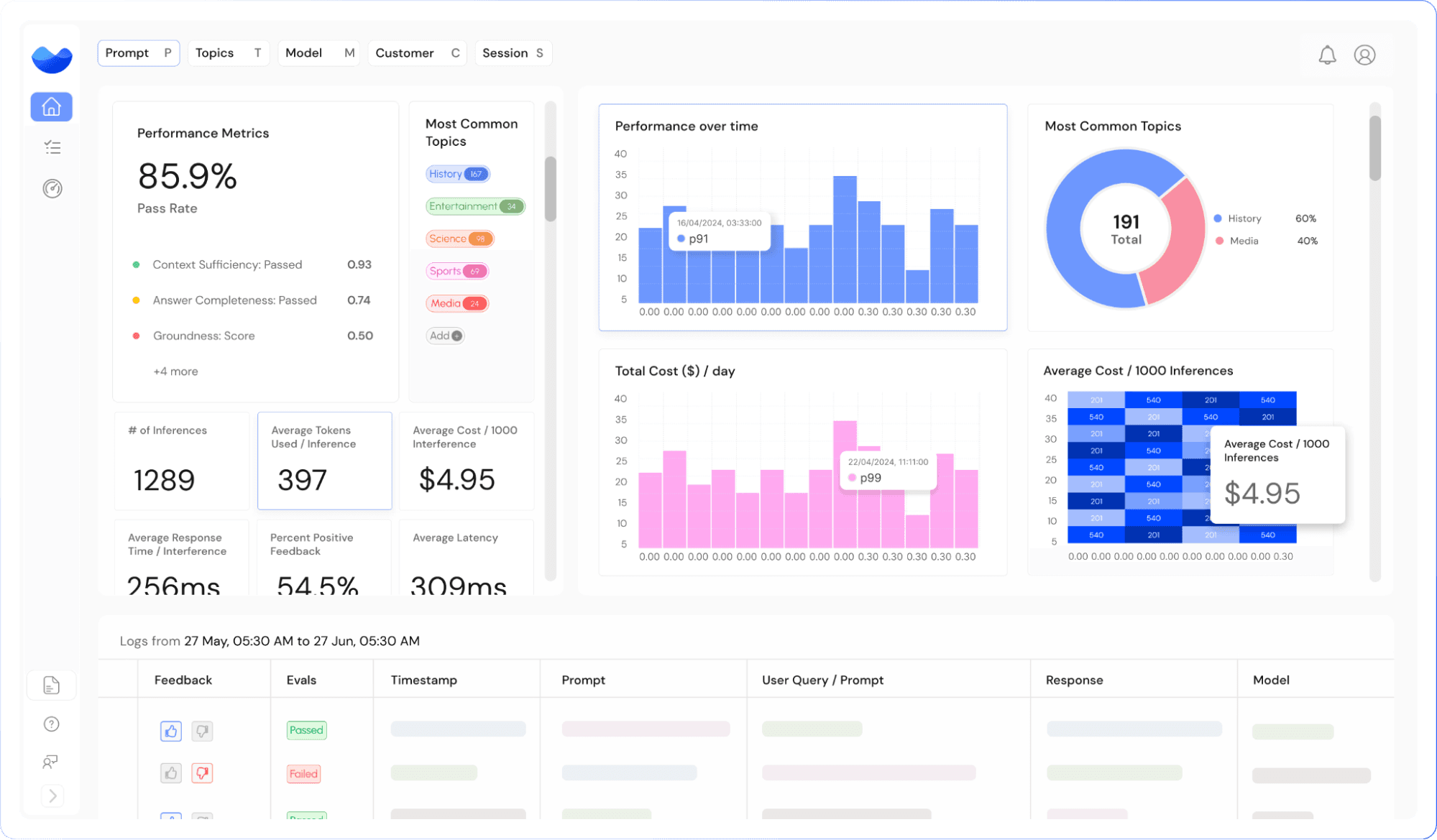Image resolution: width=1437 pixels, height=840 pixels.
Task: Click the Passed eval badge in first row
Action: pos(306,730)
